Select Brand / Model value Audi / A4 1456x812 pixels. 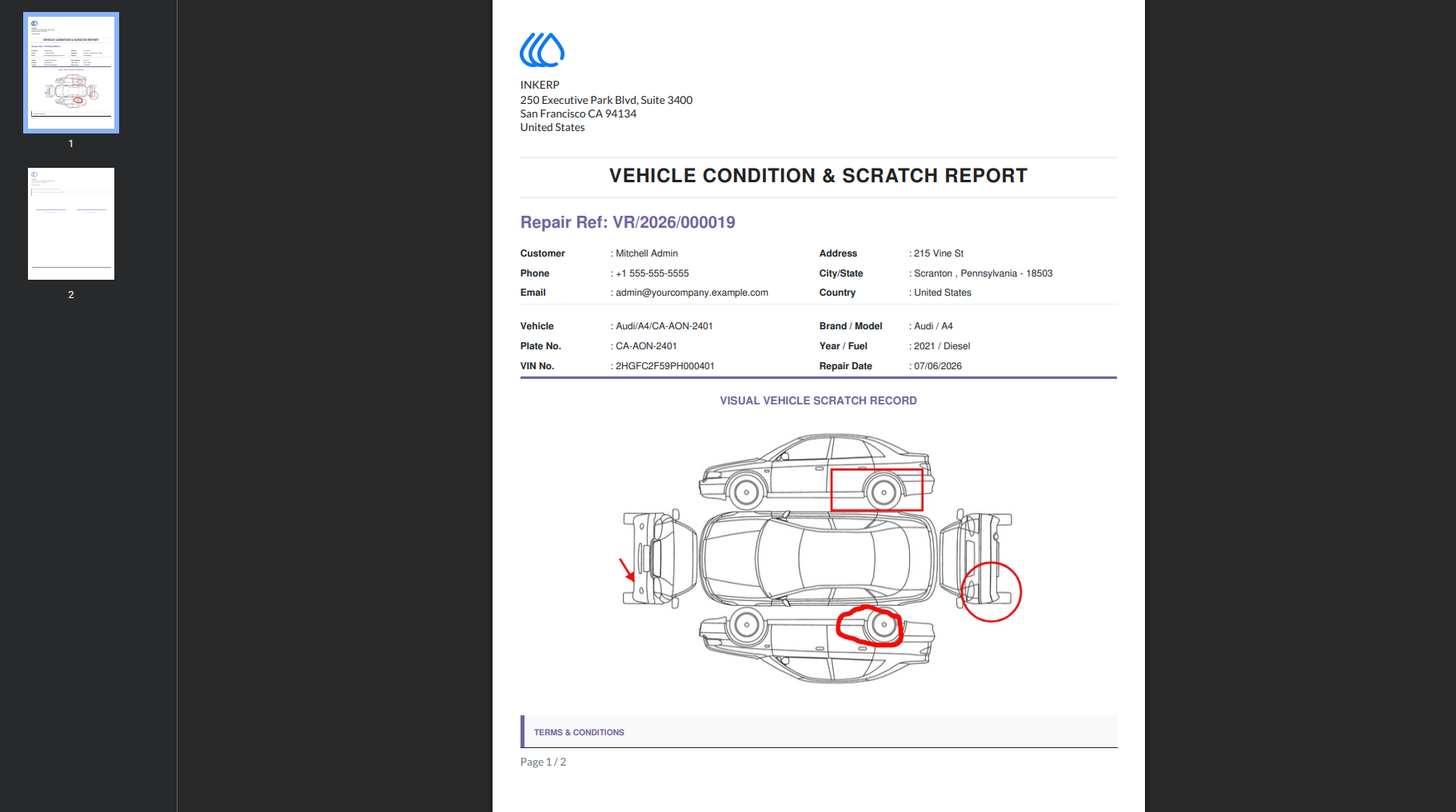[x=933, y=326]
